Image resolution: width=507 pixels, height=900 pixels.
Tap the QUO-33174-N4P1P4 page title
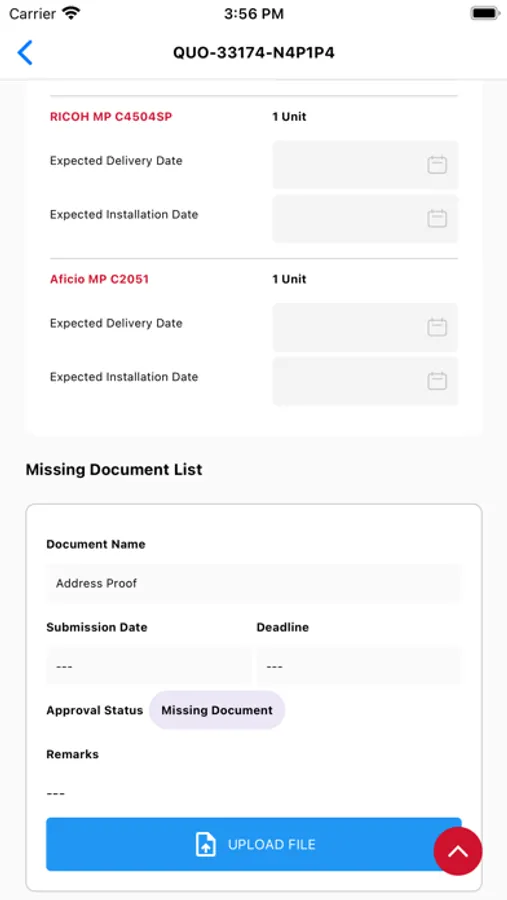pyautogui.click(x=254, y=53)
